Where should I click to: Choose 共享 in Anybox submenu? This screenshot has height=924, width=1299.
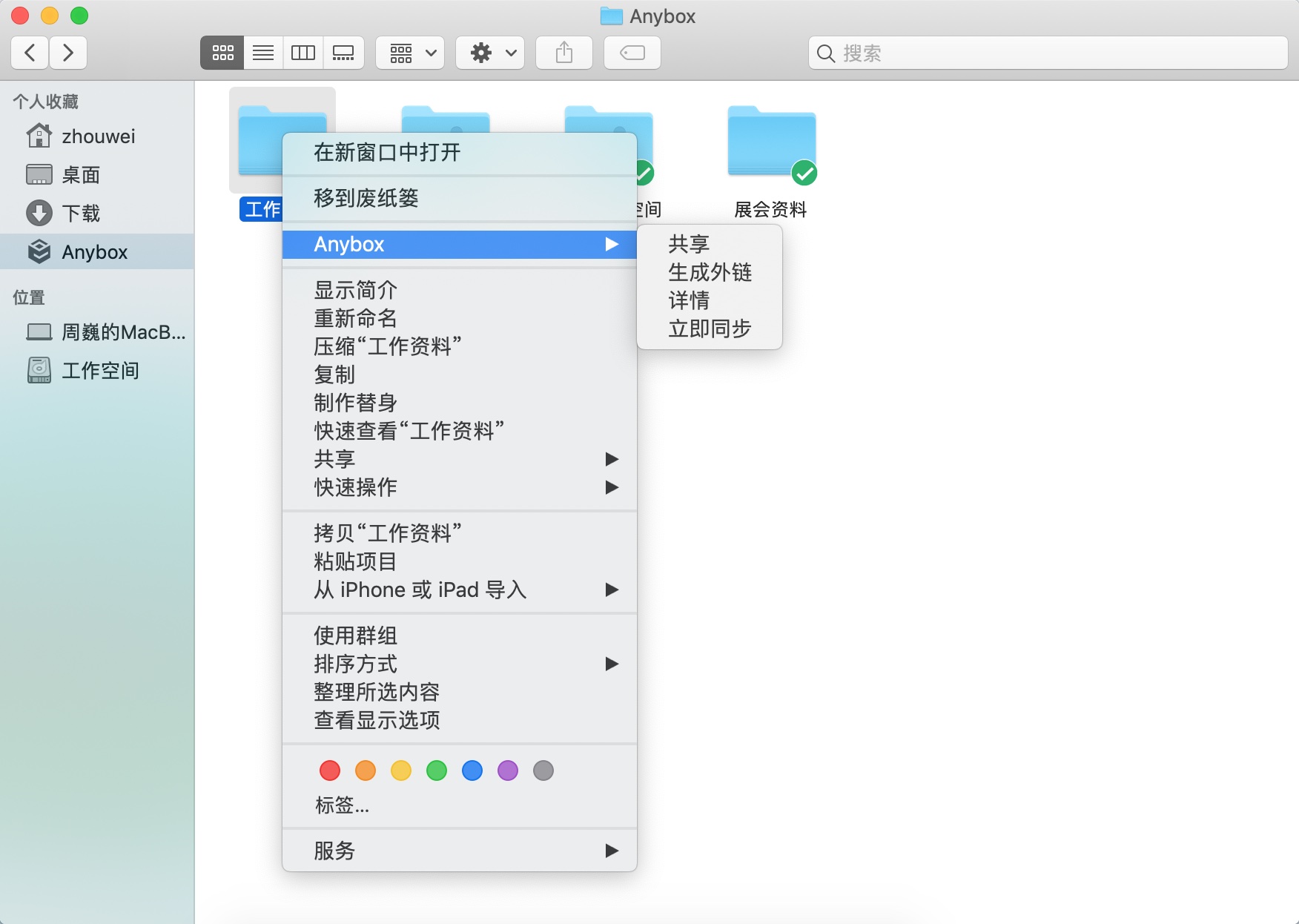click(710, 244)
